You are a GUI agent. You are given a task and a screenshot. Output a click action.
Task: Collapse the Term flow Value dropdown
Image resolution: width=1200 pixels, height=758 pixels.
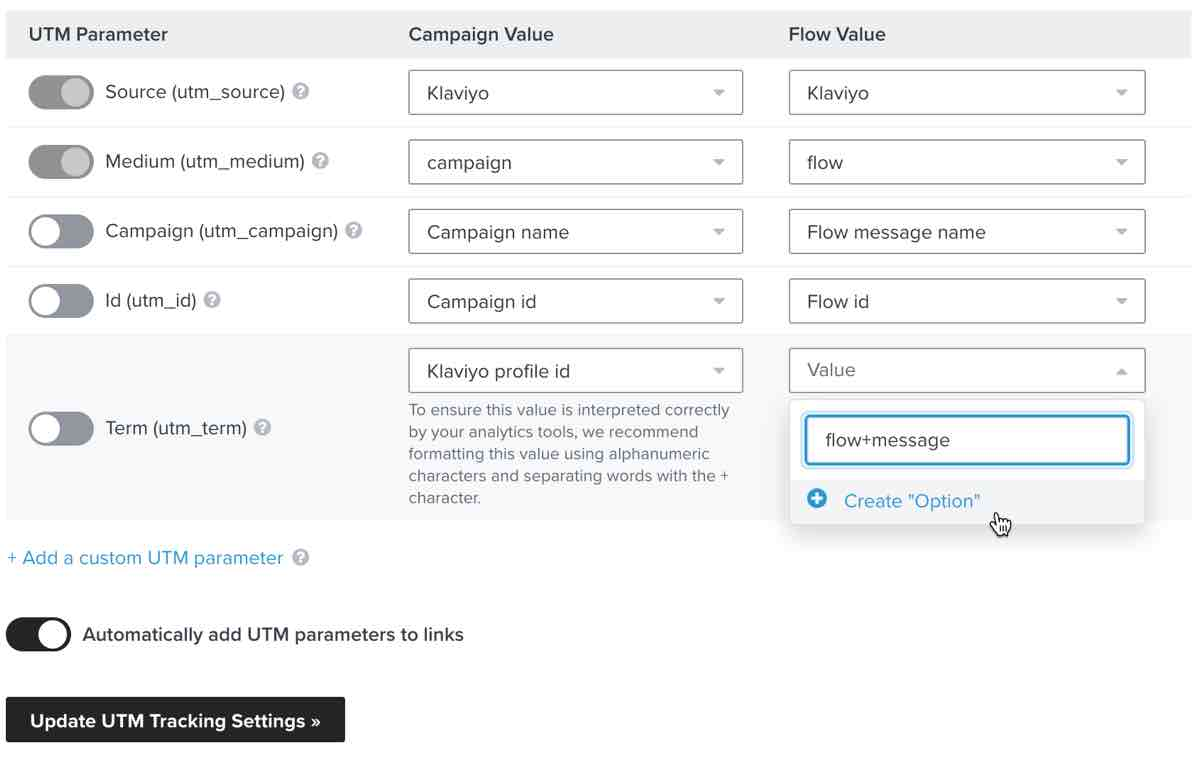pos(966,370)
